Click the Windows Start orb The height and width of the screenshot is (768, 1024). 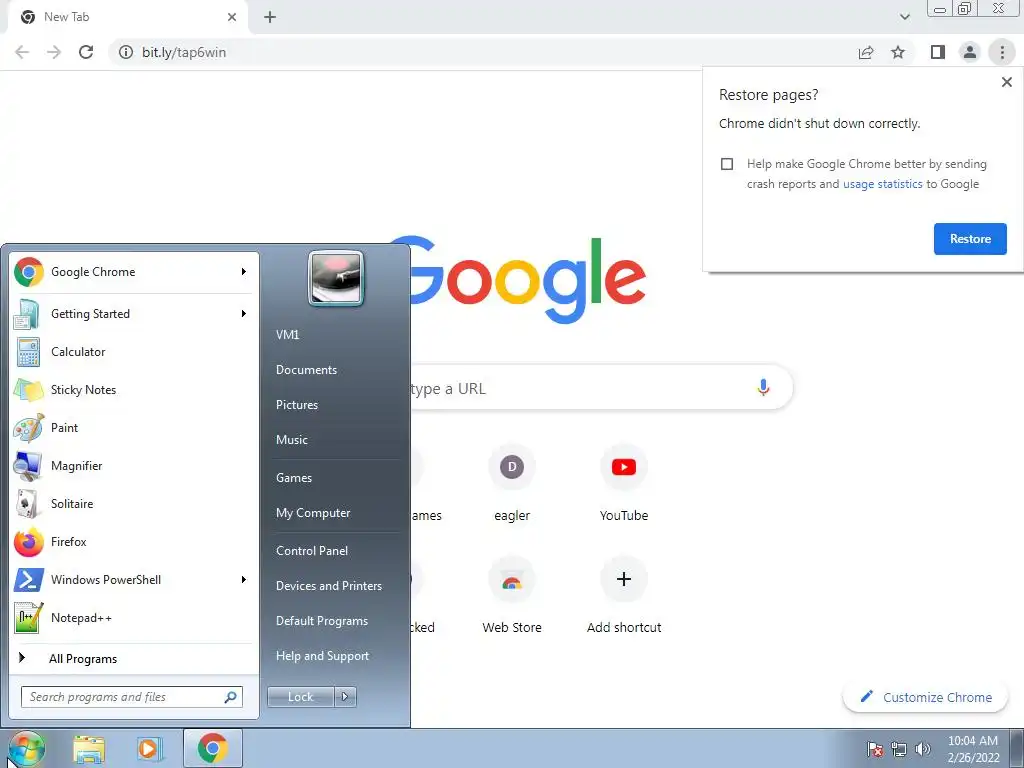click(25, 749)
